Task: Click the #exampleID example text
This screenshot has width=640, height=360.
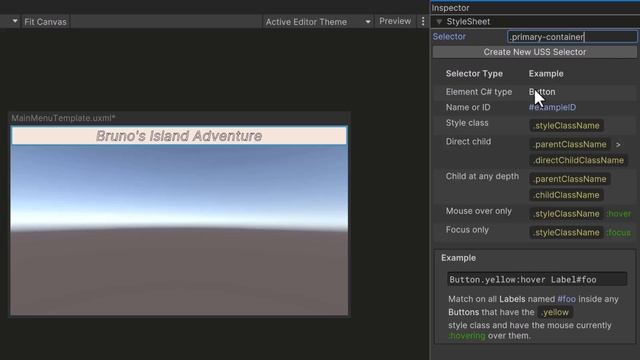Action: click(x=552, y=107)
